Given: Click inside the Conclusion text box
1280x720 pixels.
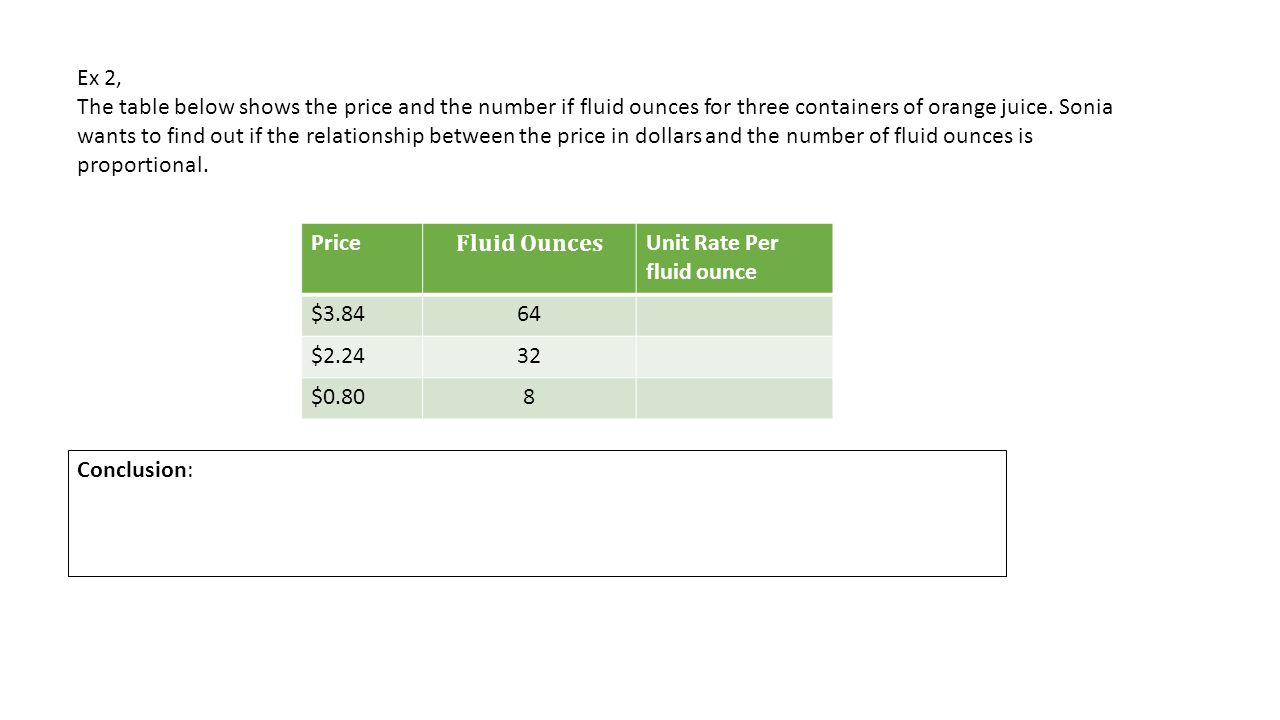Looking at the screenshot, I should point(537,513).
